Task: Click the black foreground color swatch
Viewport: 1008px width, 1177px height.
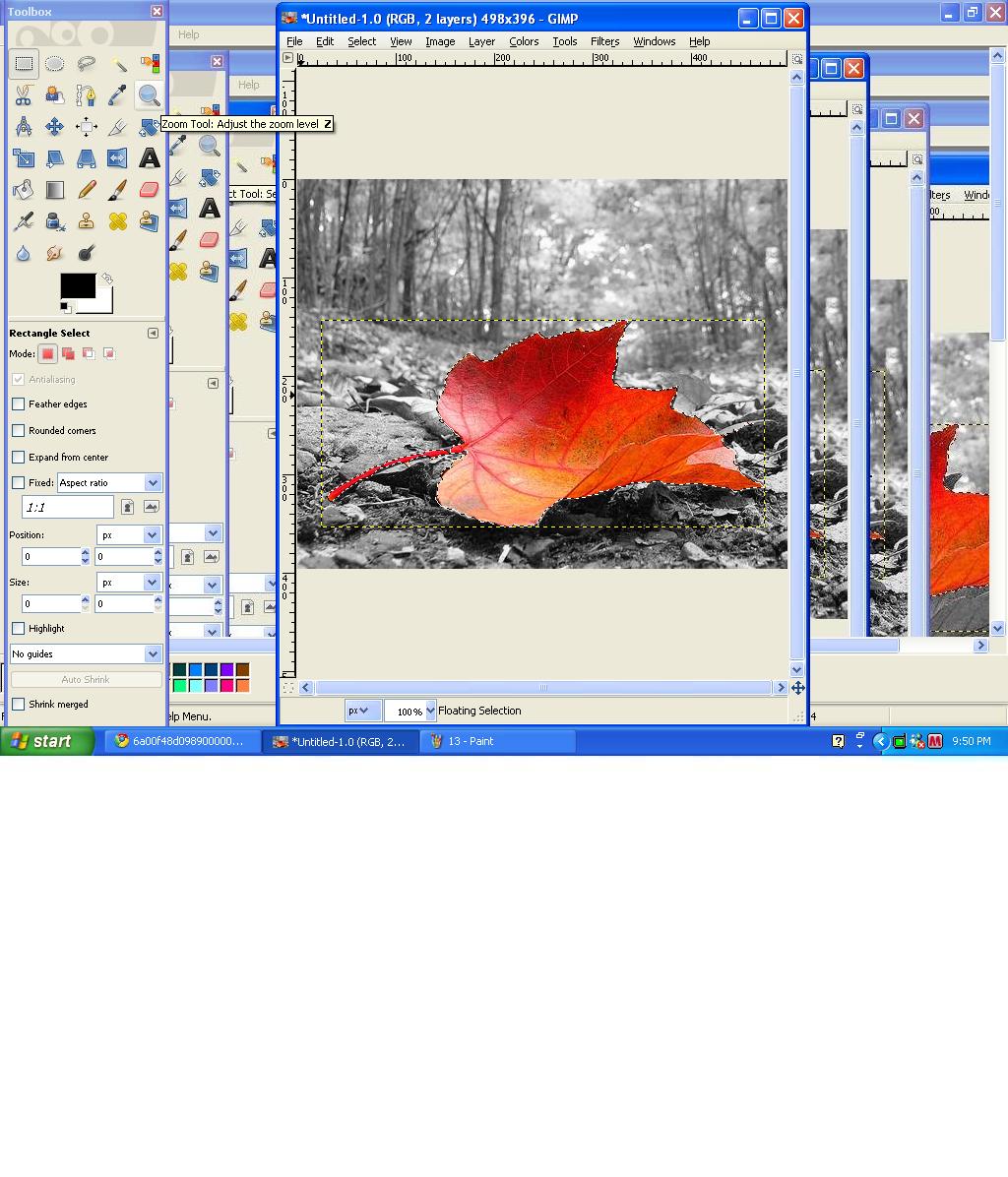Action: tap(78, 286)
